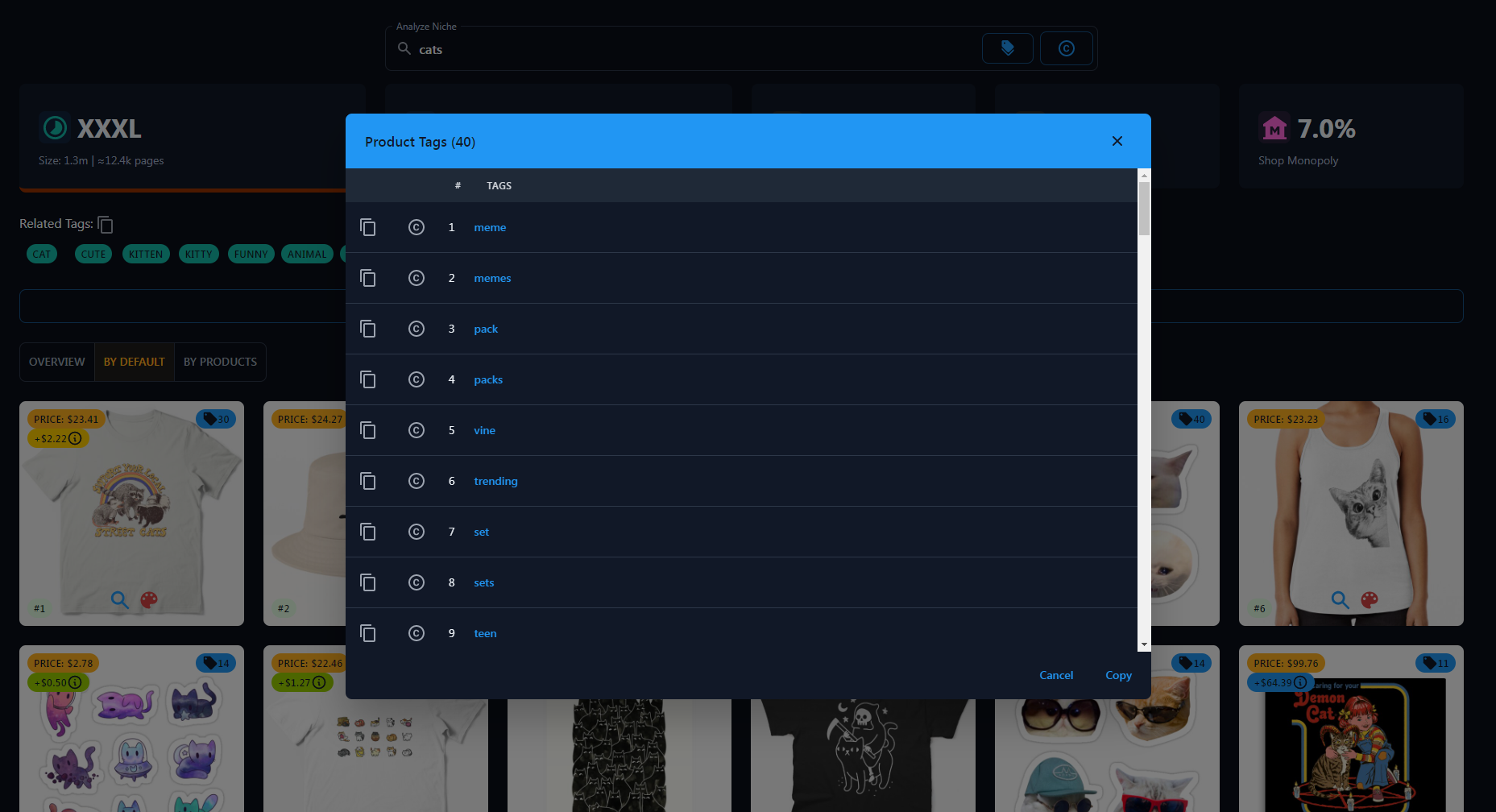Open the 'trending' tag link
The height and width of the screenshot is (812, 1496).
[495, 481]
